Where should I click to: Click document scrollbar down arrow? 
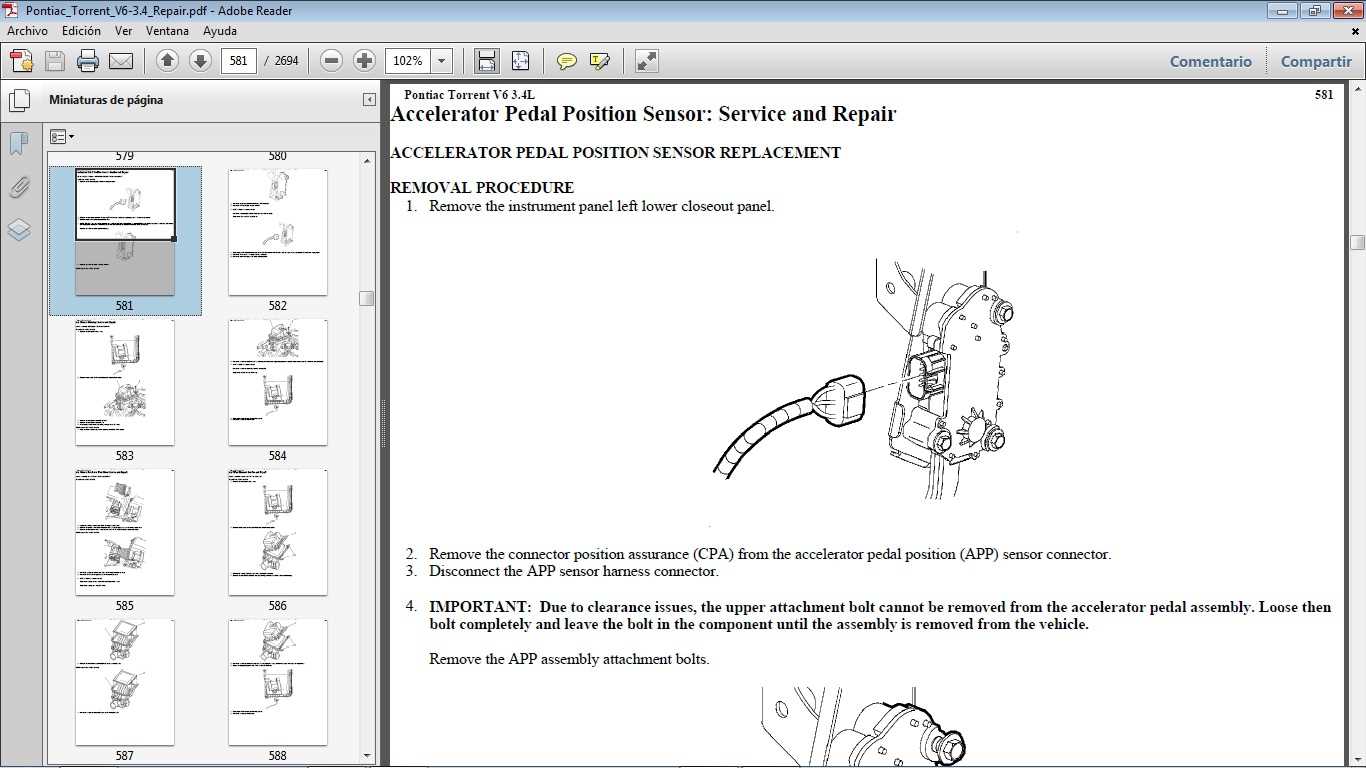1357,760
